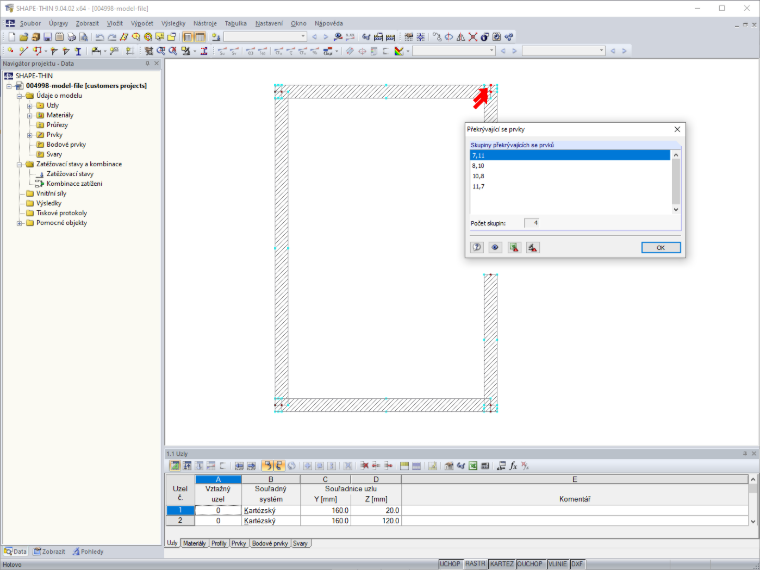Create a new file with the blank page icon
The image size is (760, 570).
click(12, 37)
